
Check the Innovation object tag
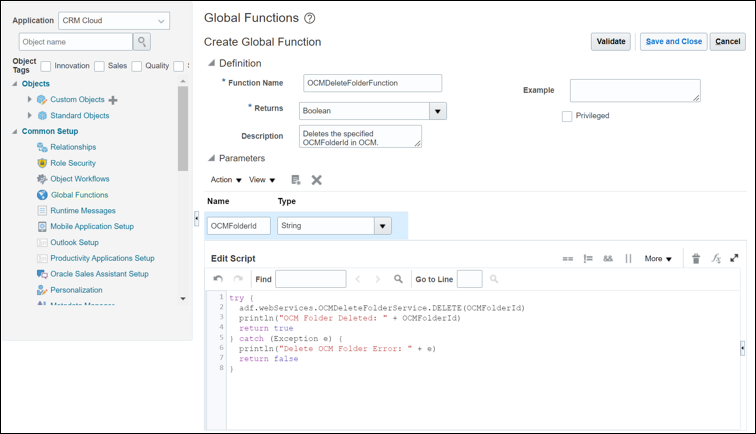pos(46,66)
